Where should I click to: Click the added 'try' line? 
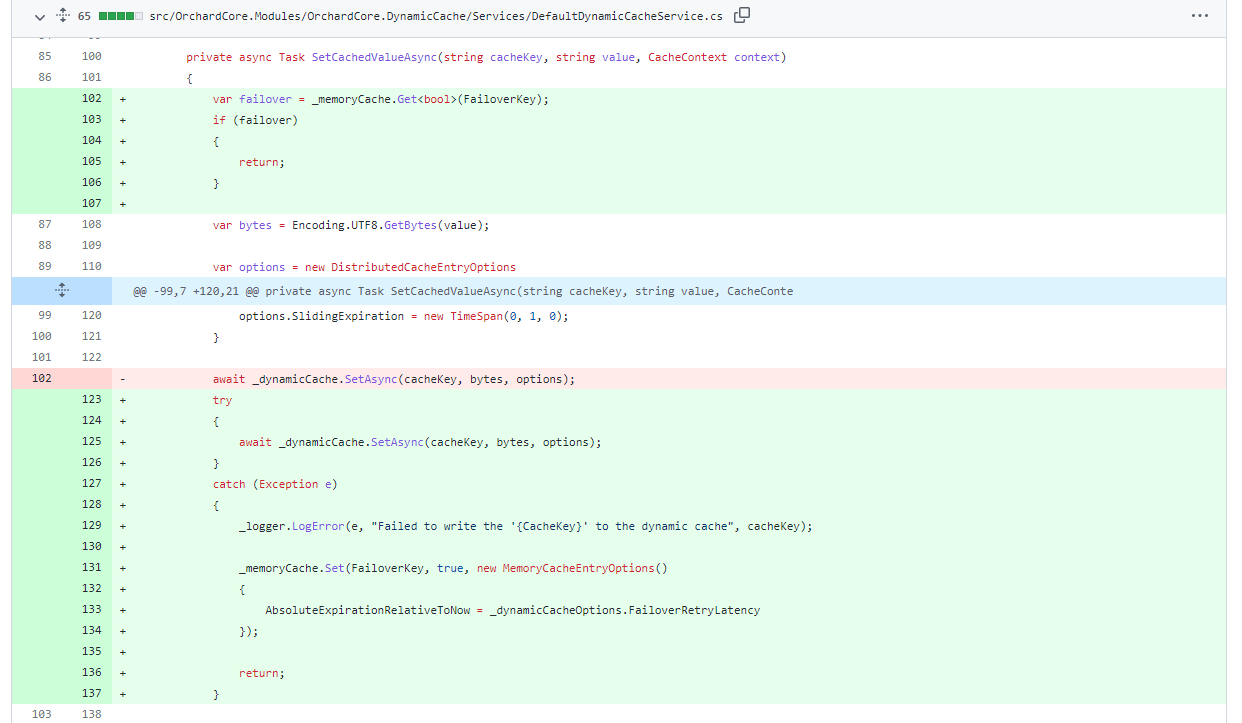pos(222,401)
